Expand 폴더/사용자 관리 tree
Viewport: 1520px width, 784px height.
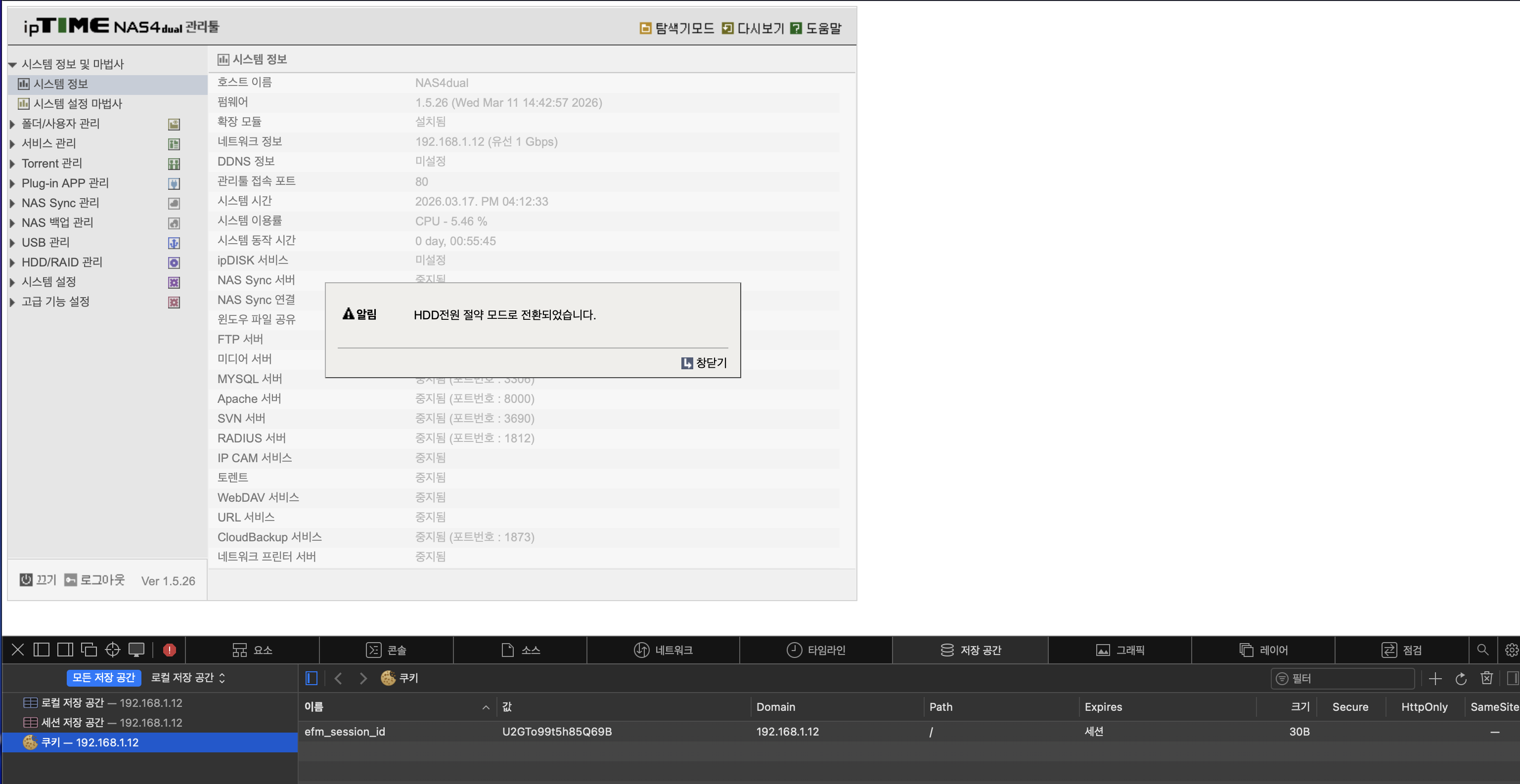point(12,124)
